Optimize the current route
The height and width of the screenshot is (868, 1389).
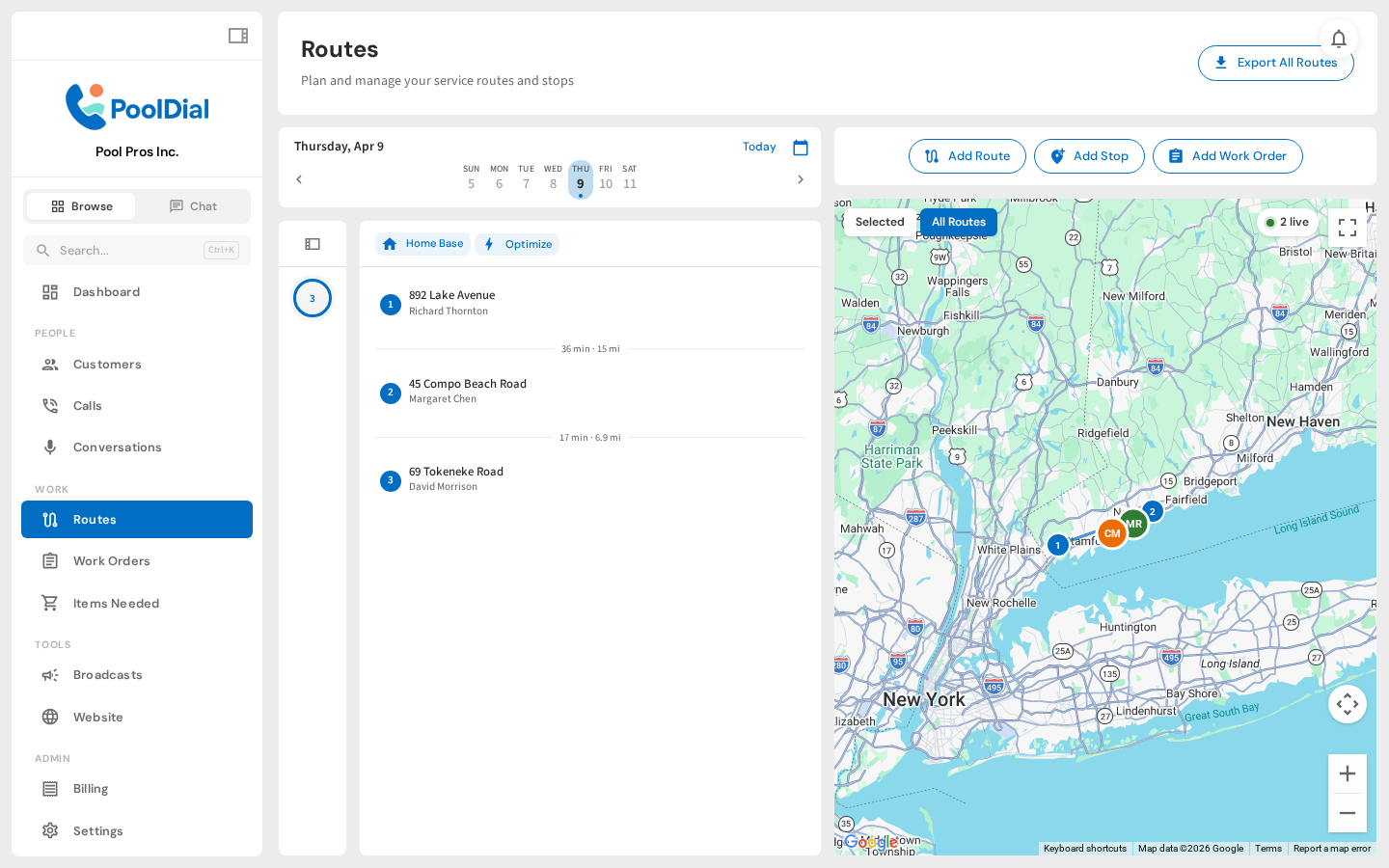(x=517, y=244)
